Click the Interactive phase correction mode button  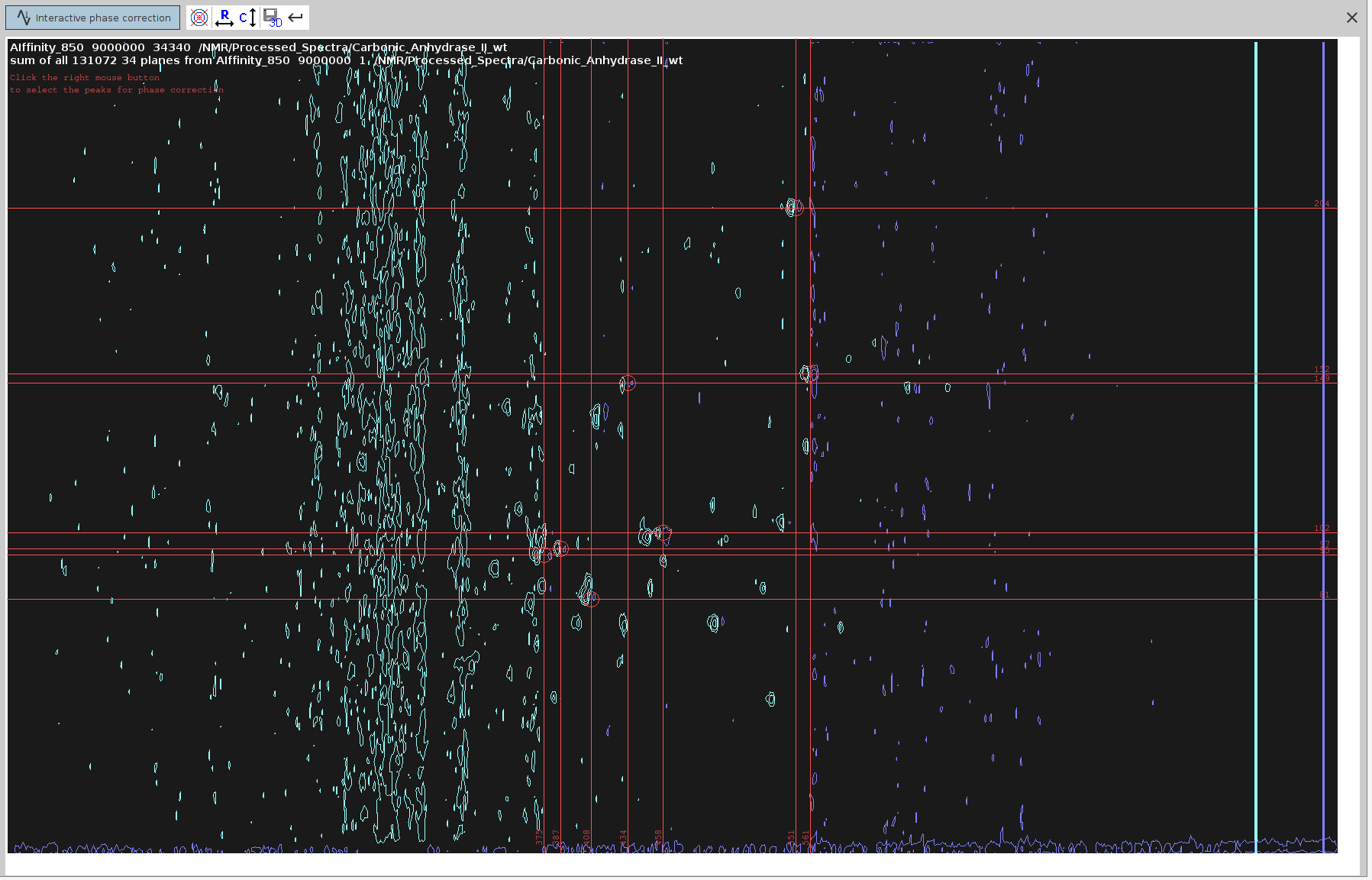click(93, 18)
